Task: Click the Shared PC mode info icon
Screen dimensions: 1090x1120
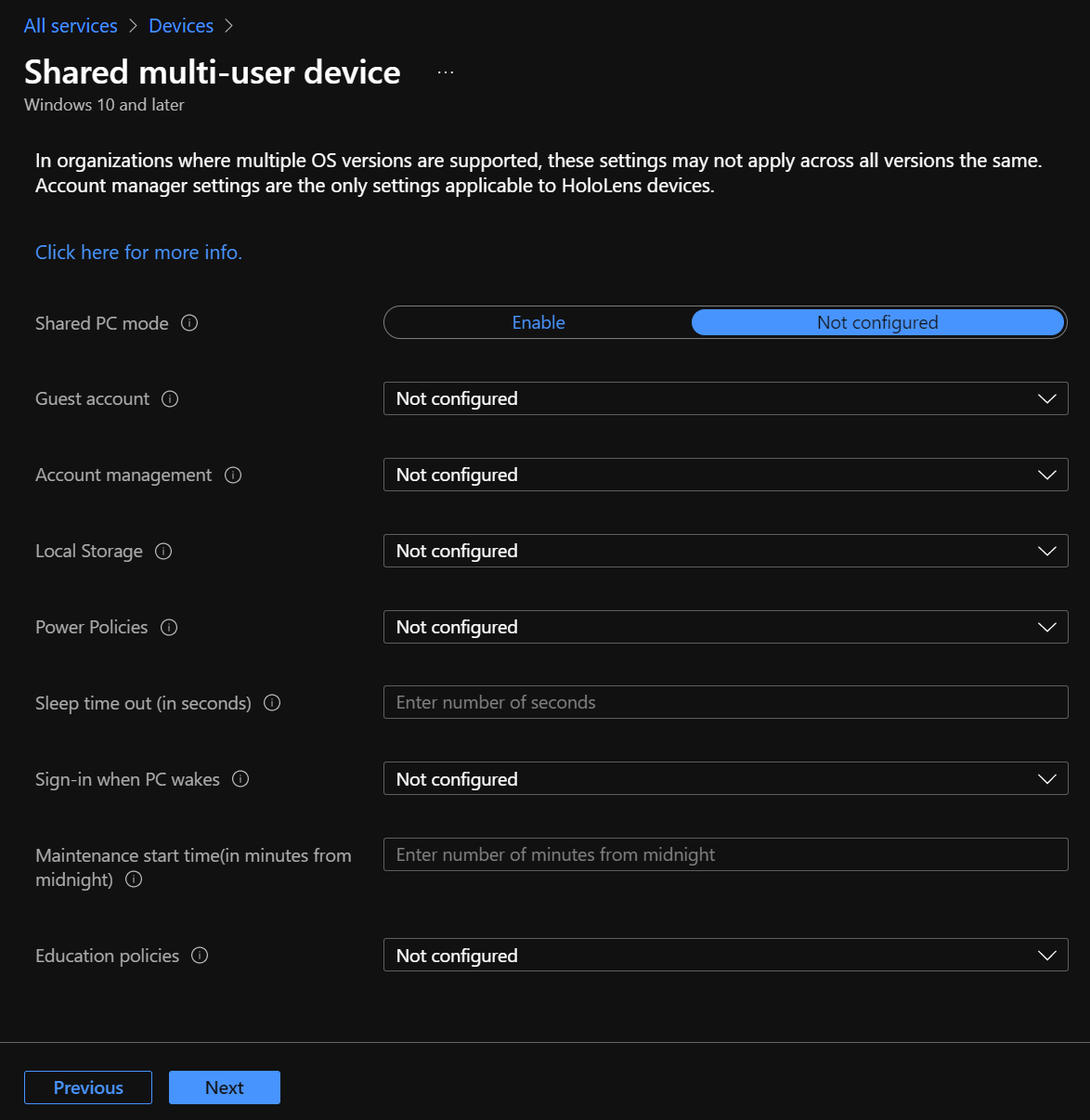Action: point(189,323)
